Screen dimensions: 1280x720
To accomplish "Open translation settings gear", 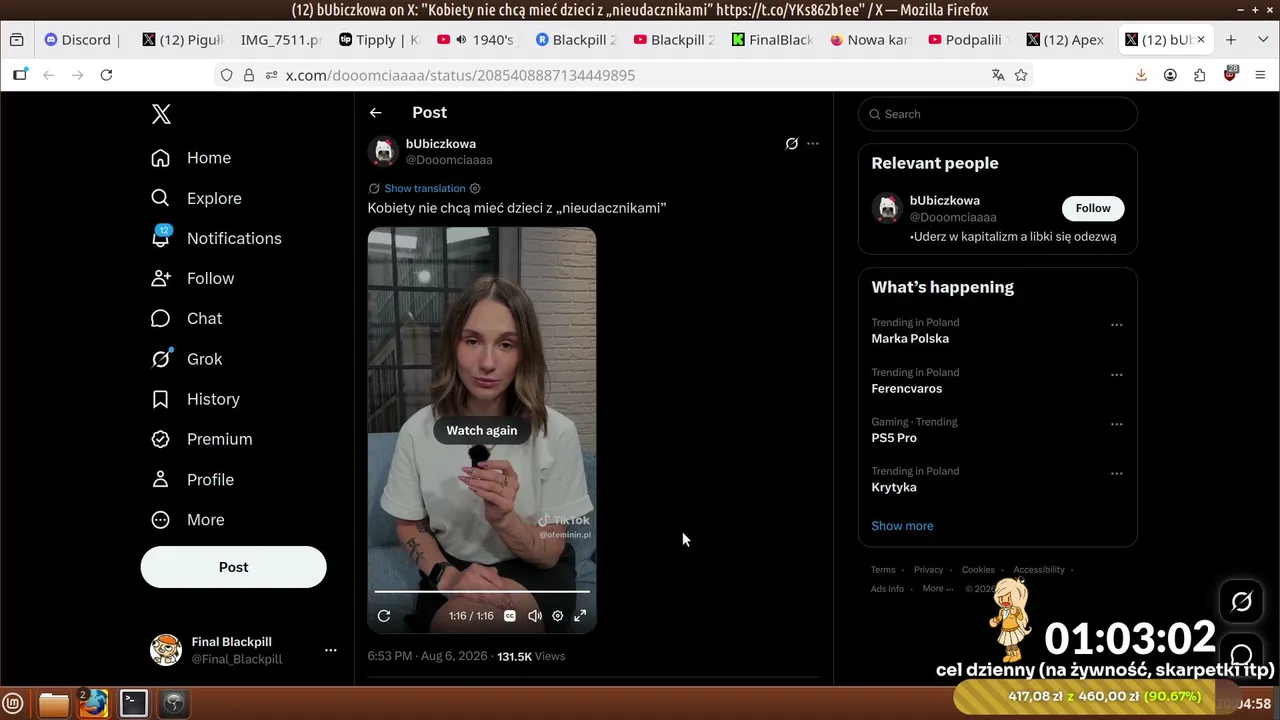I will [x=475, y=188].
